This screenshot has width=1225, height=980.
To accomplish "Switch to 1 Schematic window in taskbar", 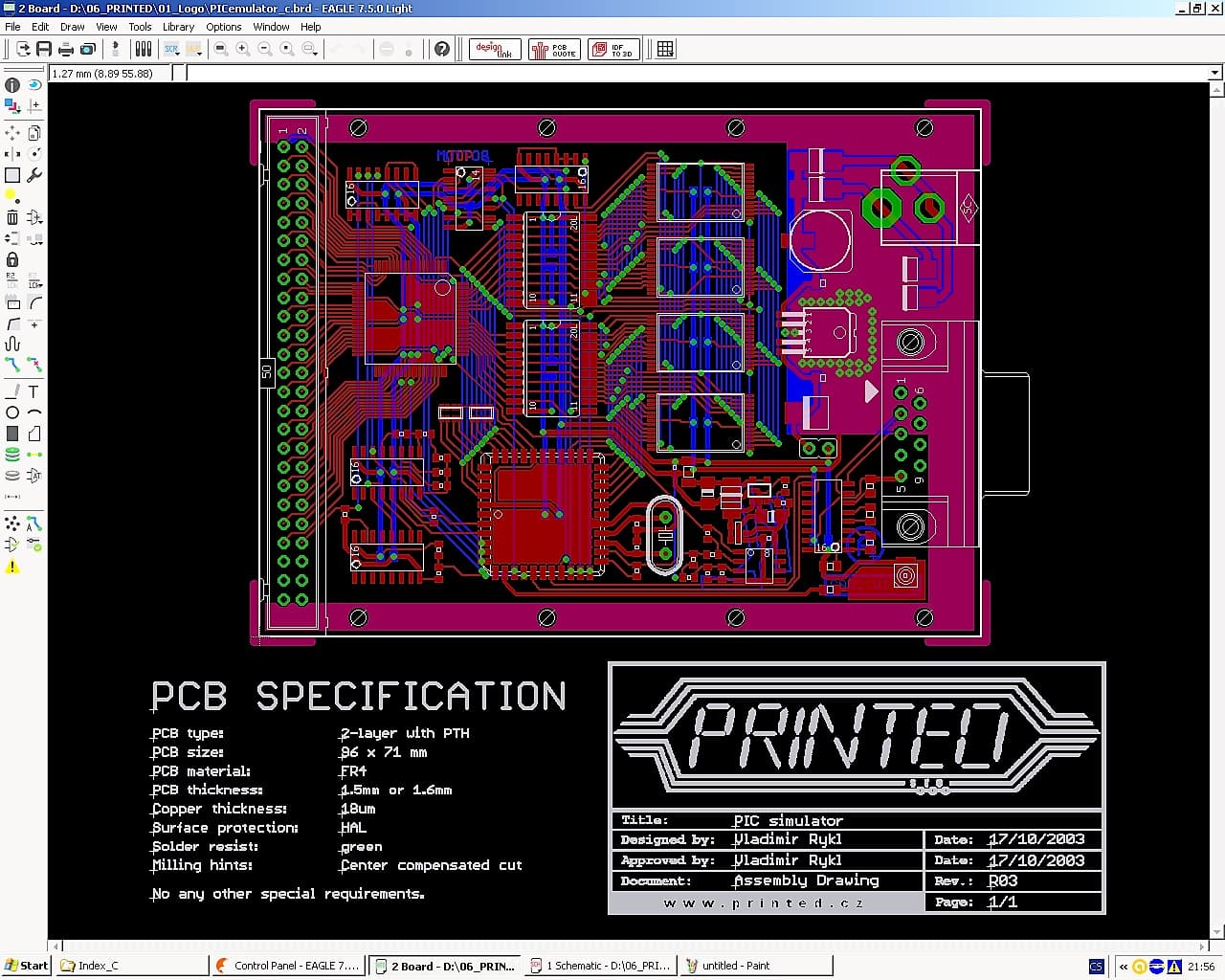I will 602,966.
